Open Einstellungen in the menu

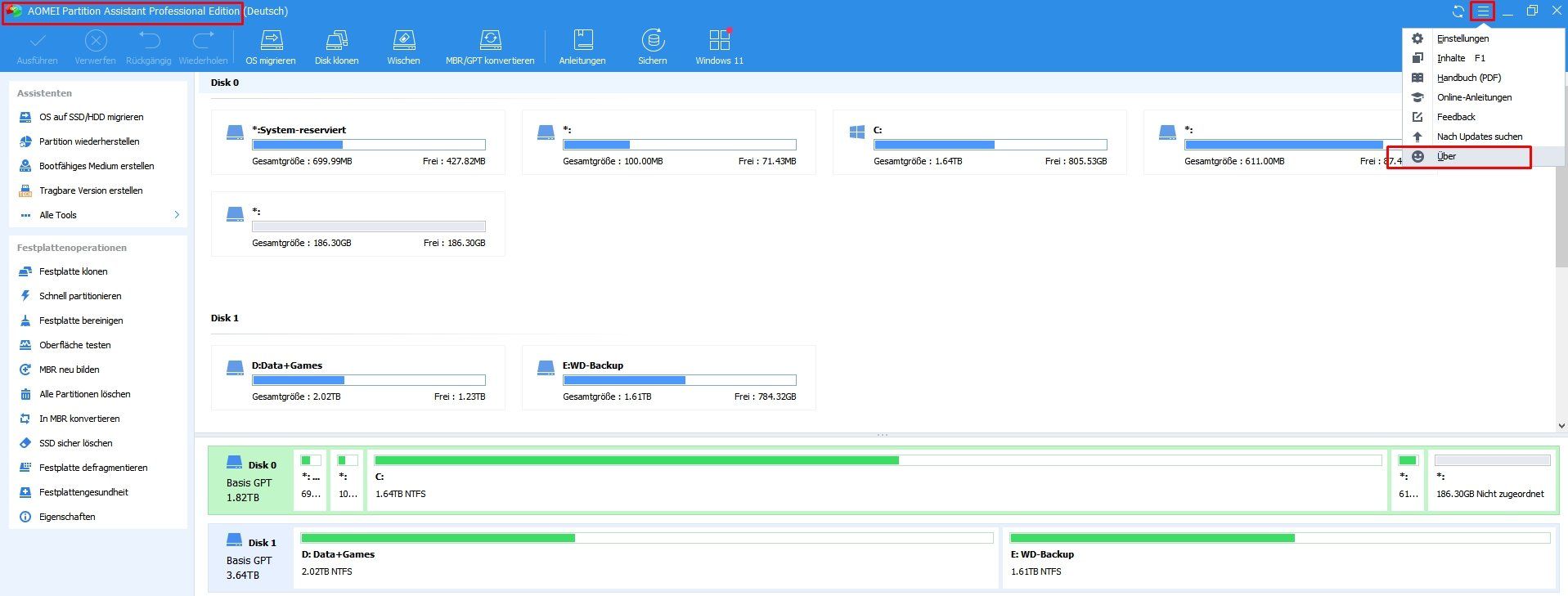(x=1462, y=38)
